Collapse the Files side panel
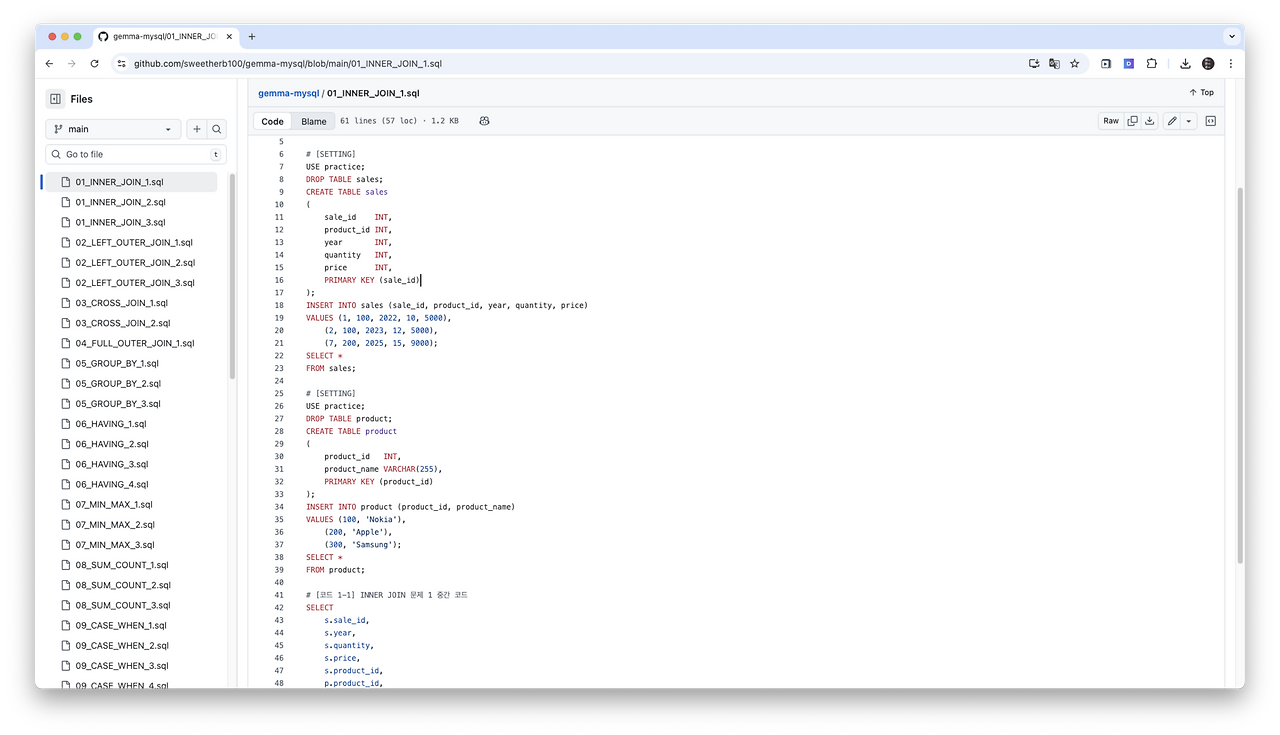Viewport: 1280px width, 735px height. tap(55, 99)
